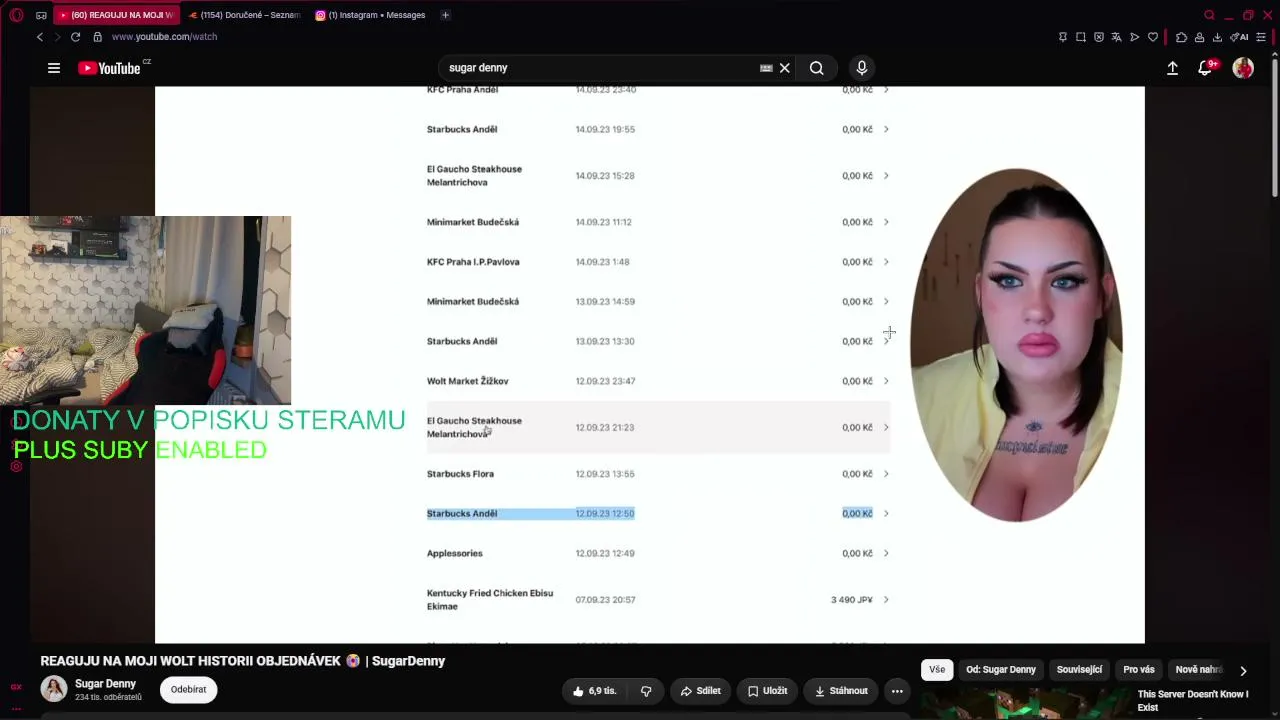Expand the Starbucks Flora order chevron
The width and height of the screenshot is (1280, 720).
click(x=886, y=474)
